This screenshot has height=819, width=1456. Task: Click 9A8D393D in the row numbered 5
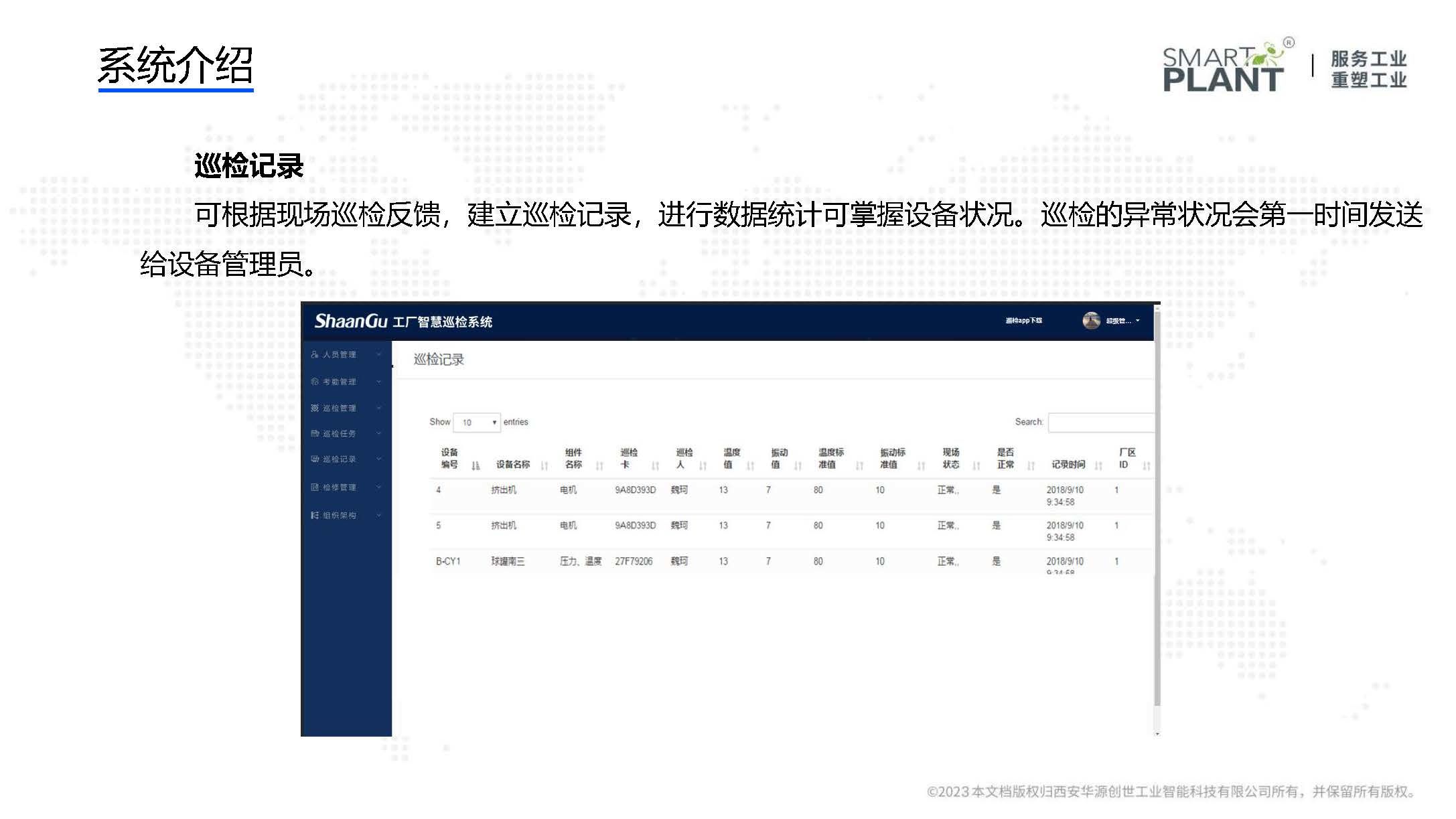coord(636,526)
